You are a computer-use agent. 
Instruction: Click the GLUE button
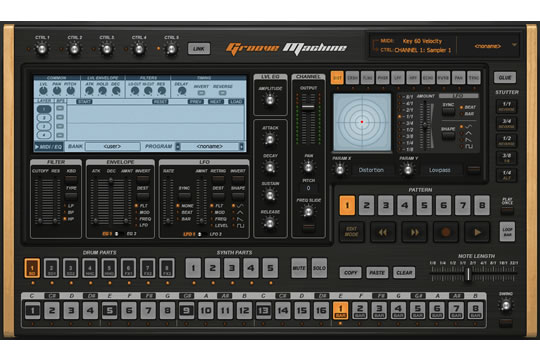505,78
